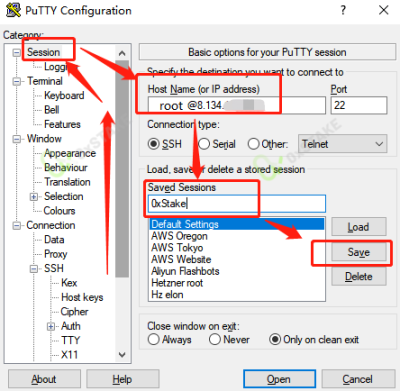Viewport: 400px width, 391px height.
Task: Expand the Auth tree node
Action: tap(51, 326)
